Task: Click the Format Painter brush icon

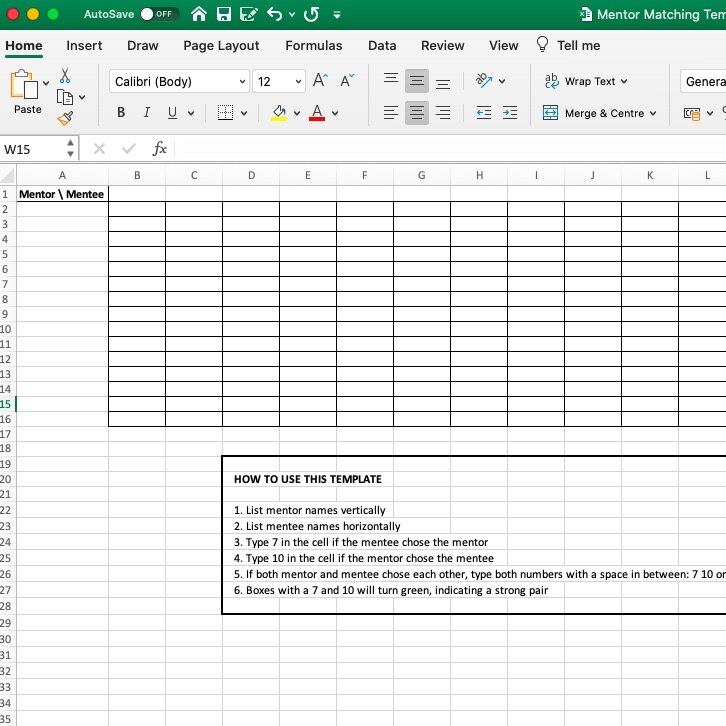Action: (65, 119)
